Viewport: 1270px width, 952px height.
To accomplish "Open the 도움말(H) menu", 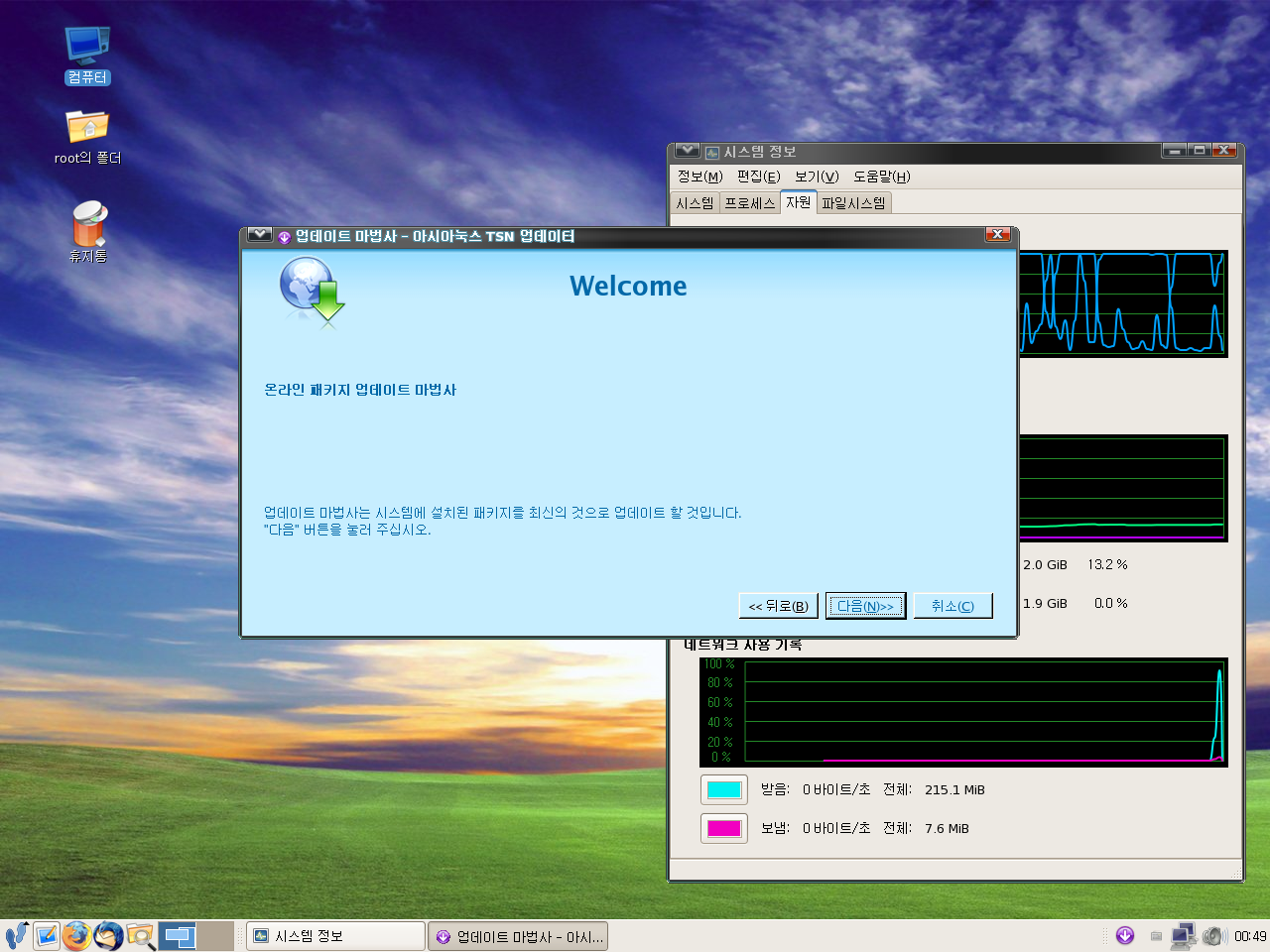I will (x=881, y=177).
